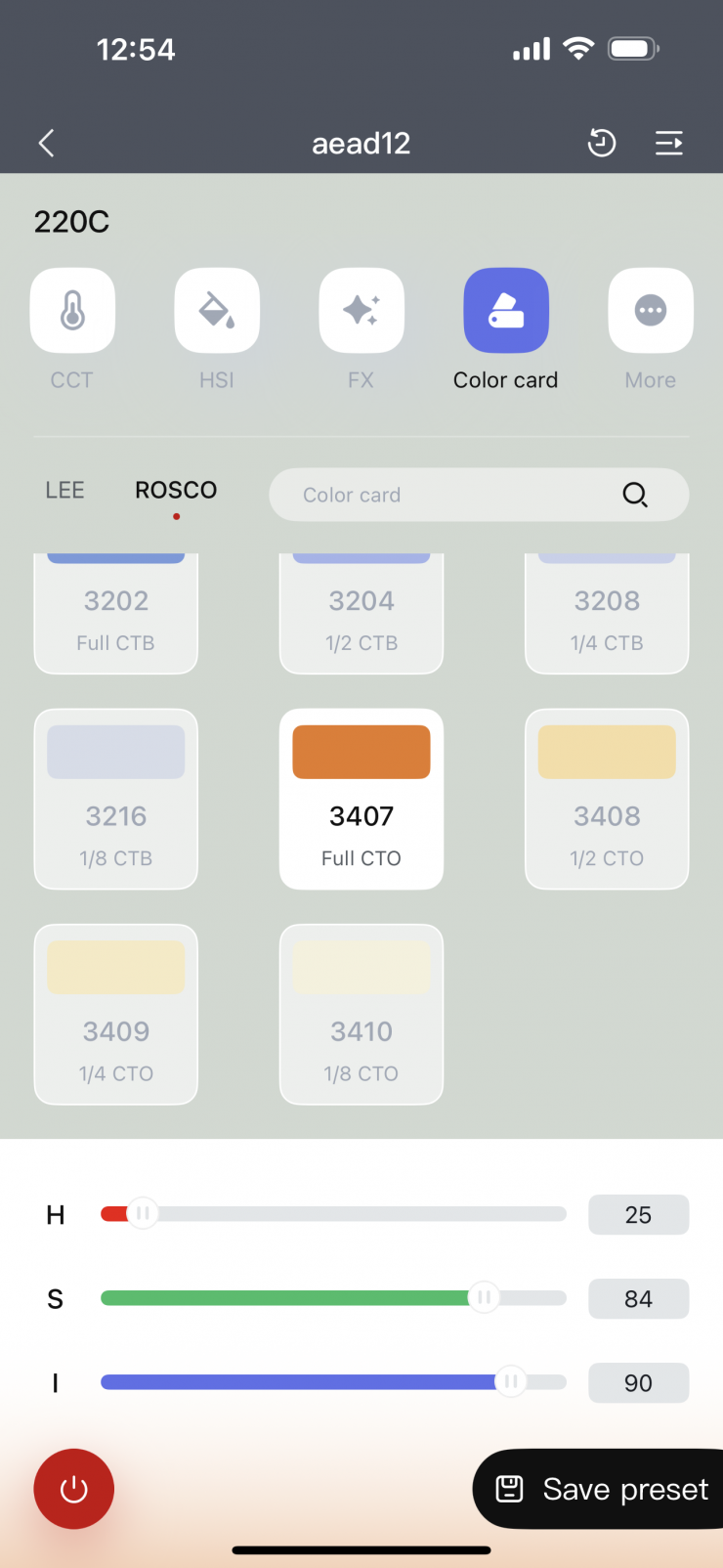Open the FX sparkle effects mode
The image size is (723, 1568).
tap(361, 311)
